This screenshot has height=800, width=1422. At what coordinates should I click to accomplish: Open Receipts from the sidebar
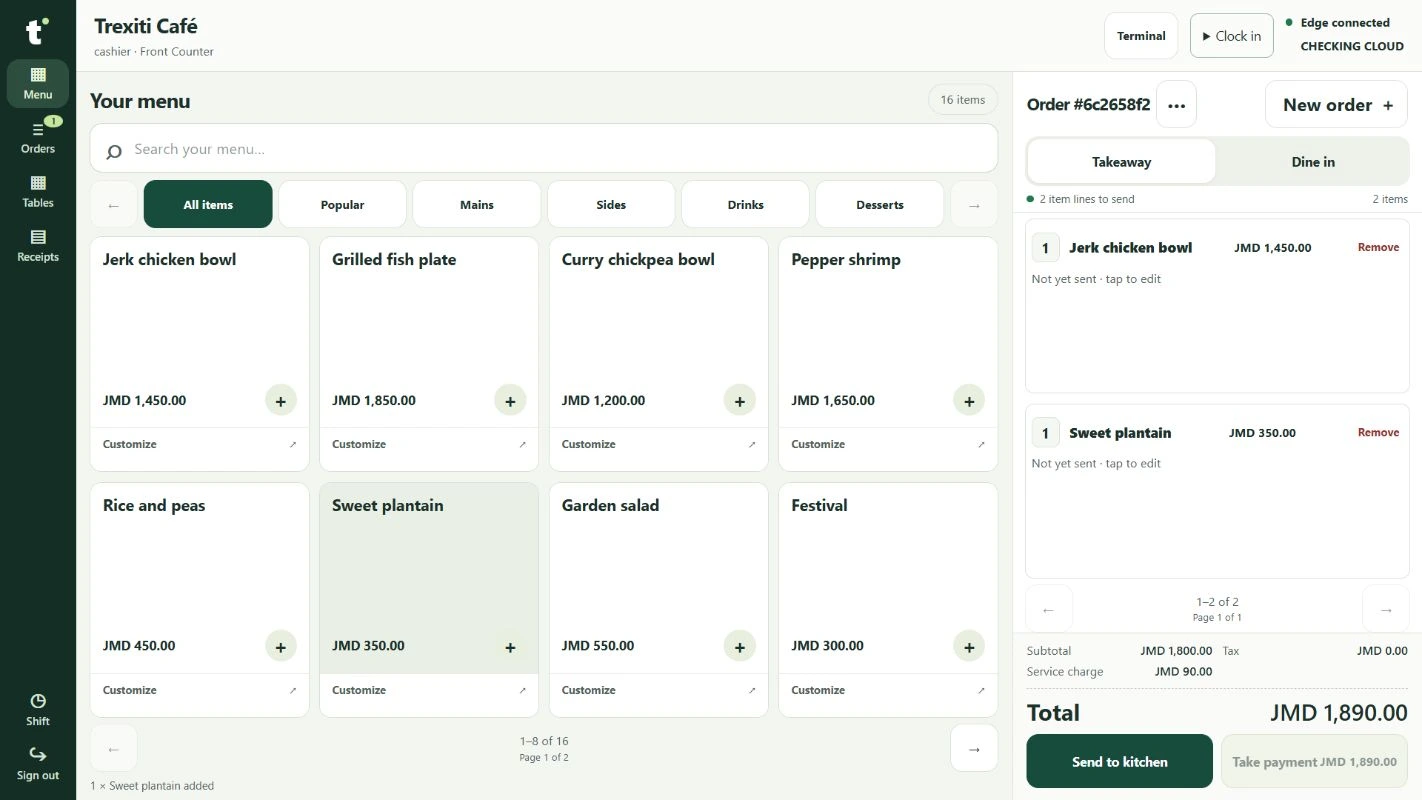tap(38, 245)
